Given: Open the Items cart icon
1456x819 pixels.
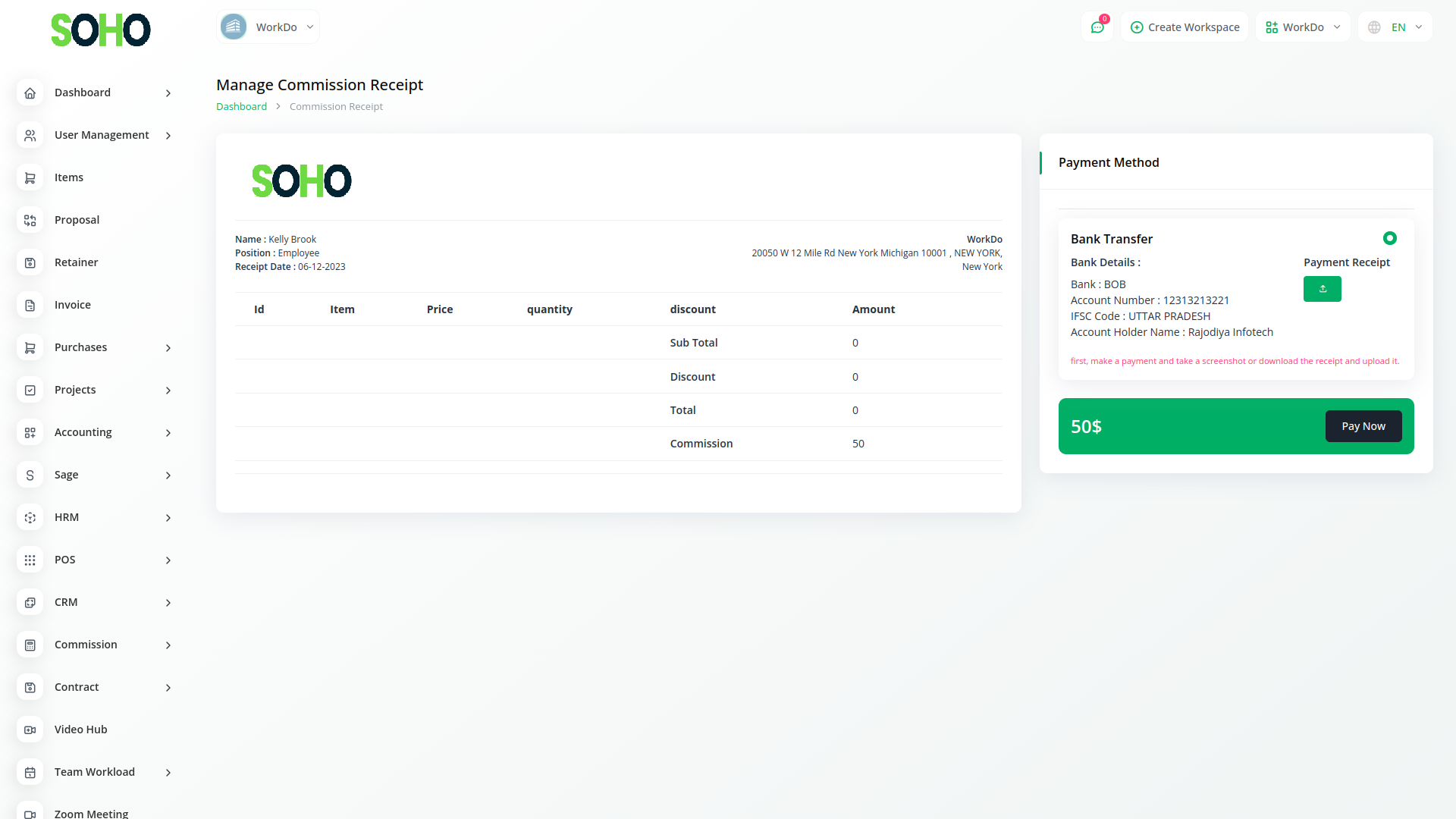Looking at the screenshot, I should tap(30, 177).
